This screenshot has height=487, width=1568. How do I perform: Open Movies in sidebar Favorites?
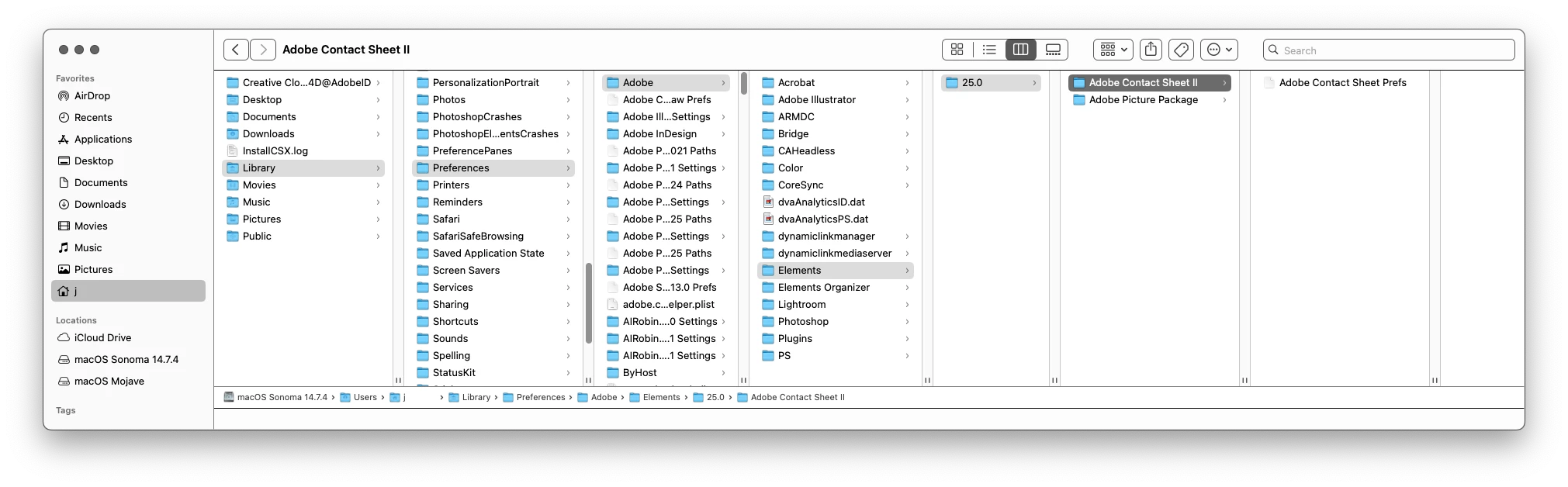pos(128,226)
